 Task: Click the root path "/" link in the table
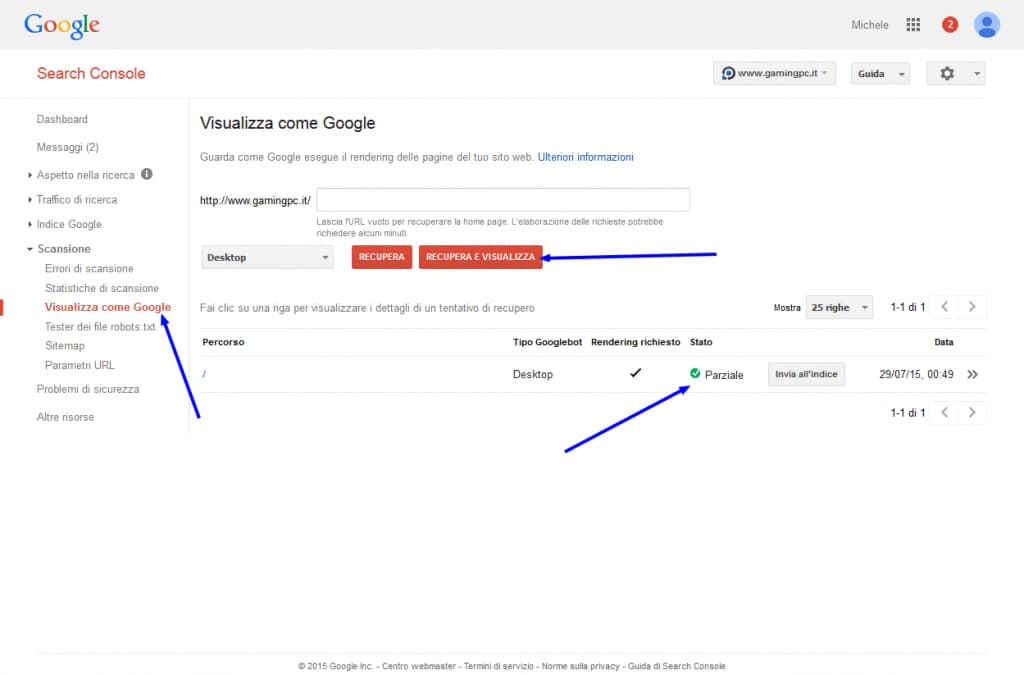tap(204, 374)
